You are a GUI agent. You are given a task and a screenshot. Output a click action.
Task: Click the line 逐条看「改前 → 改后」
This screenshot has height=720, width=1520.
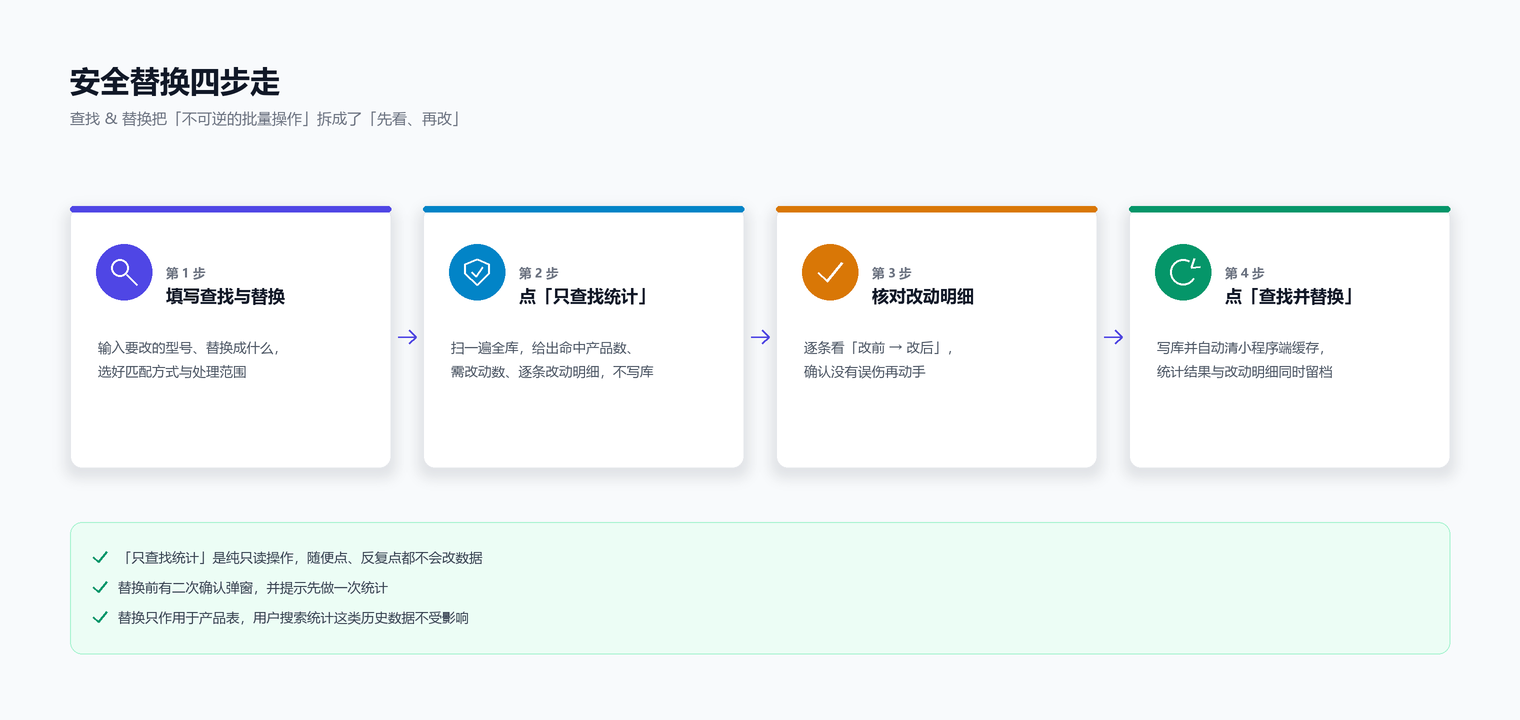click(879, 348)
